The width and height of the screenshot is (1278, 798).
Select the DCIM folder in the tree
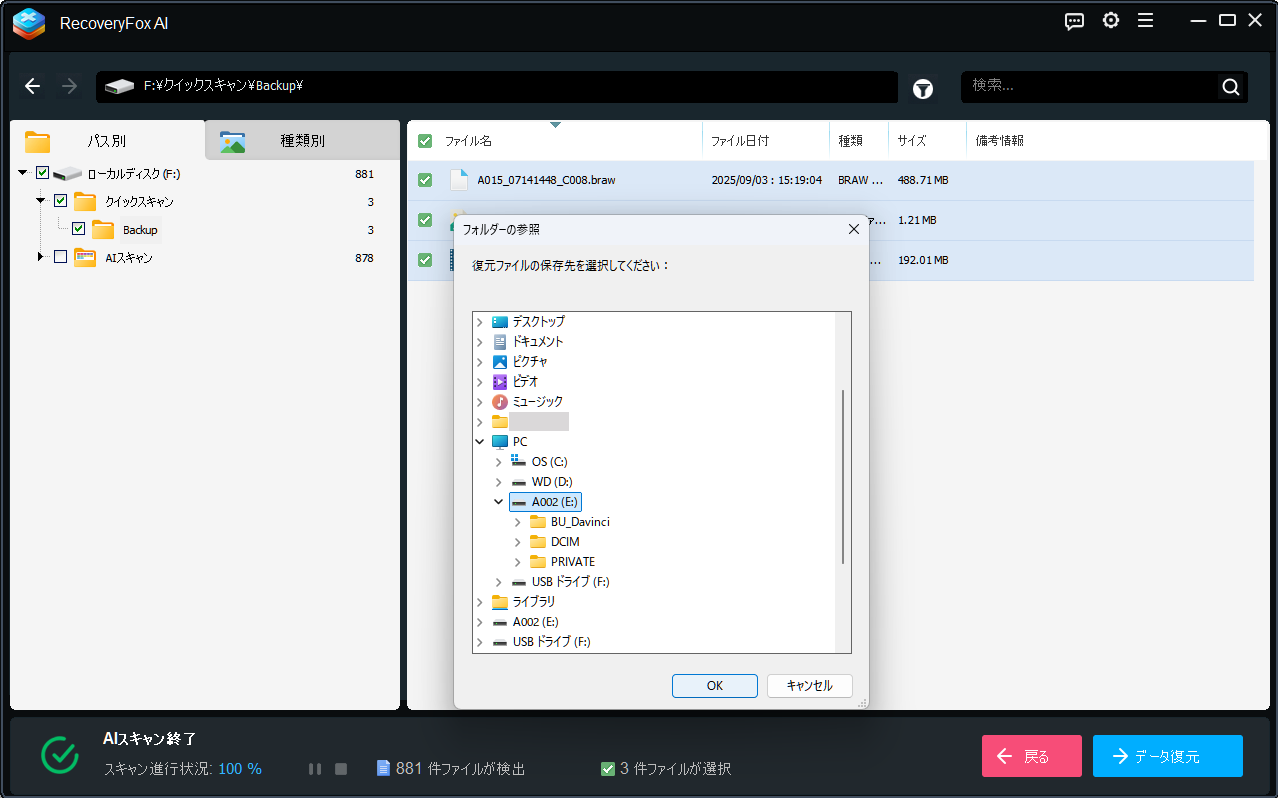point(564,542)
